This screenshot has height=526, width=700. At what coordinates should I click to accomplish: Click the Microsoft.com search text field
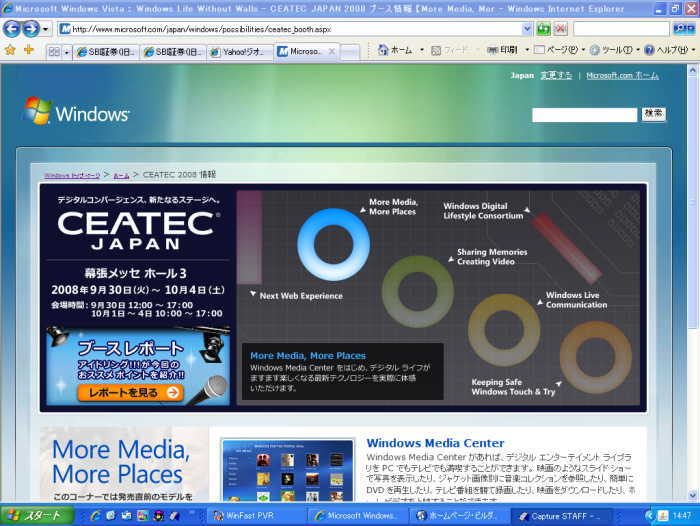584,115
